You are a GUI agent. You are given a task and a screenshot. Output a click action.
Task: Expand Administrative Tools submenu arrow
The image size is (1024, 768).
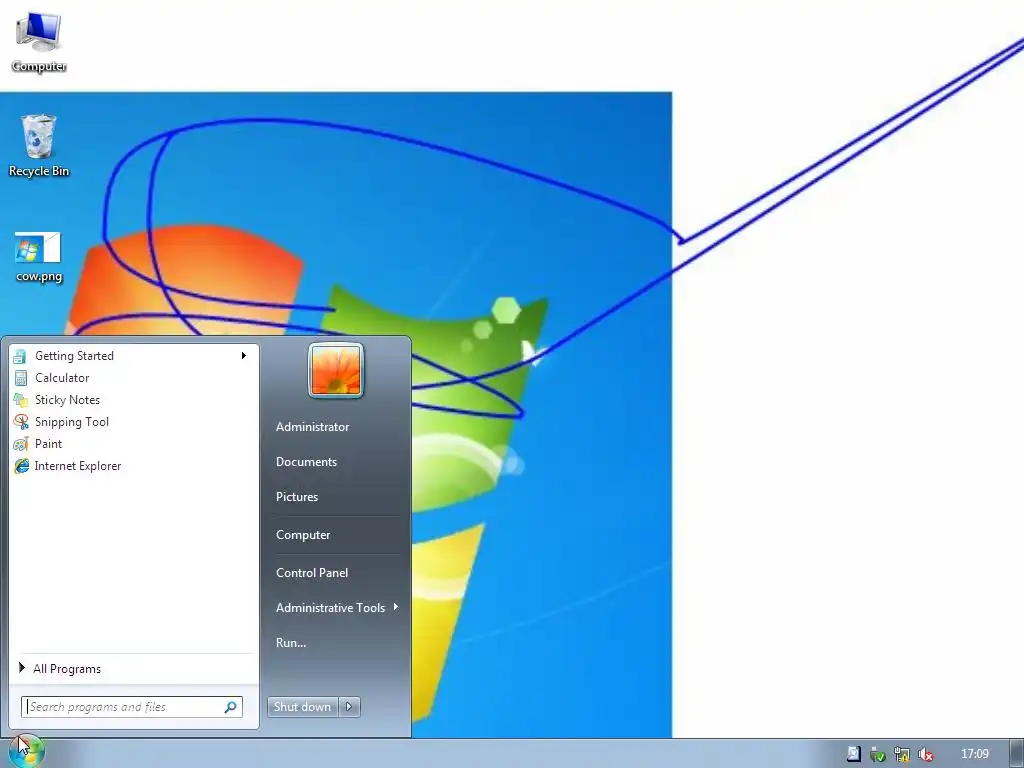click(396, 607)
